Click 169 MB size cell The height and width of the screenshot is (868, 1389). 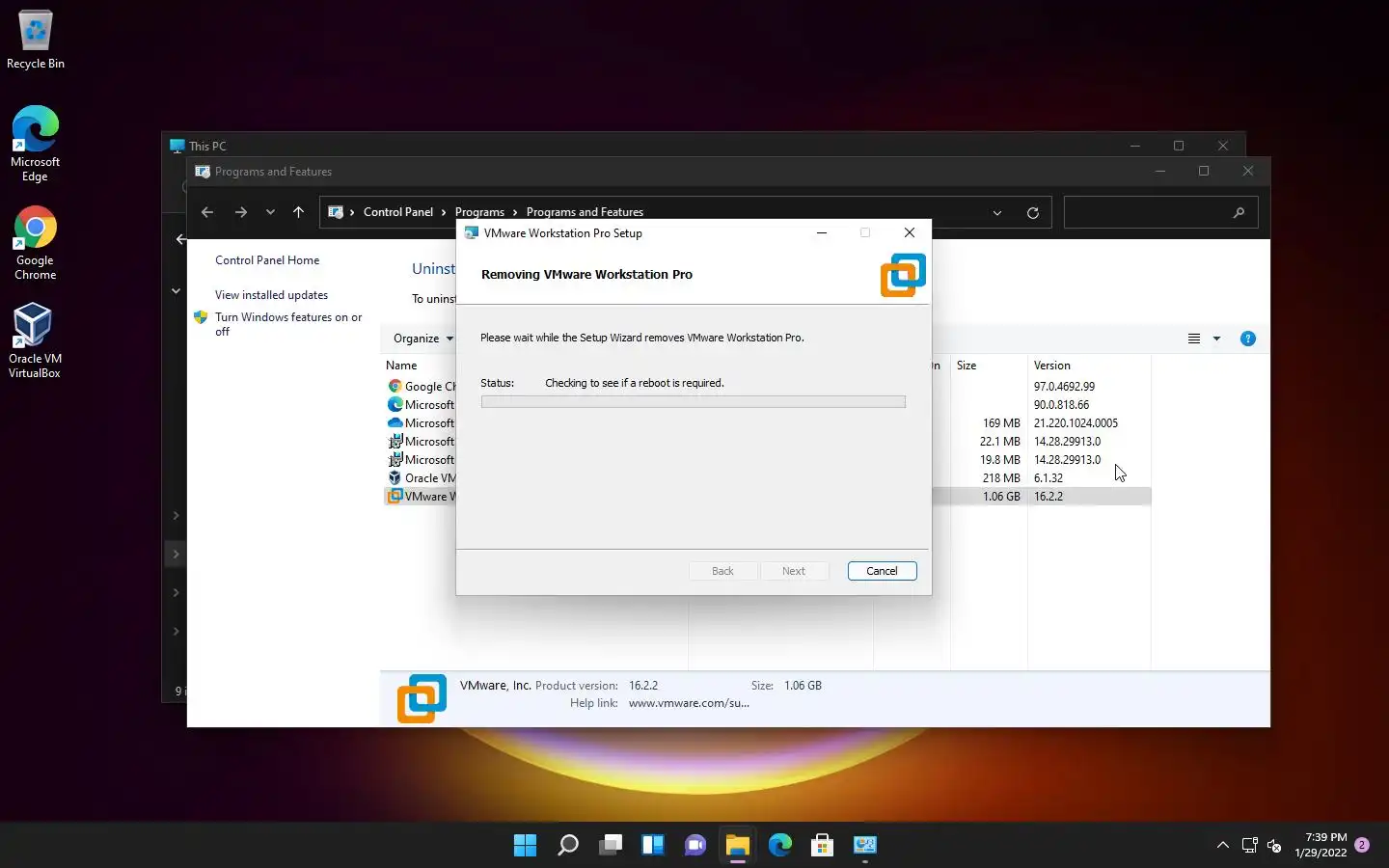pos(1001,422)
